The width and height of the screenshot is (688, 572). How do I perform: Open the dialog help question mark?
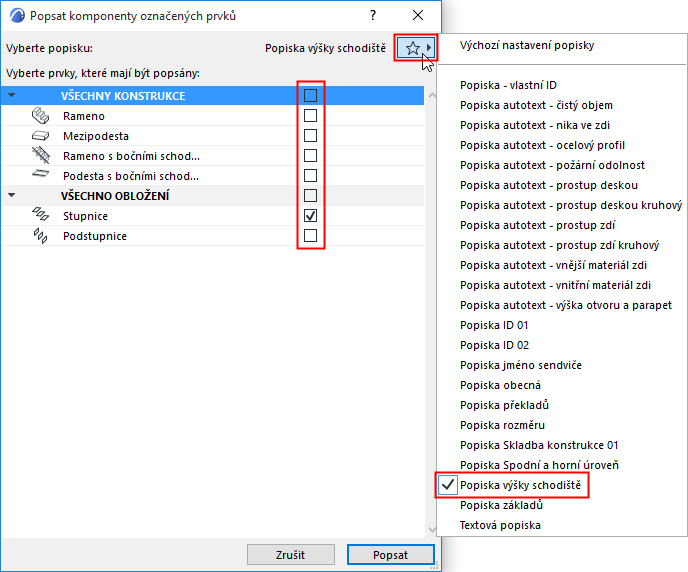373,16
